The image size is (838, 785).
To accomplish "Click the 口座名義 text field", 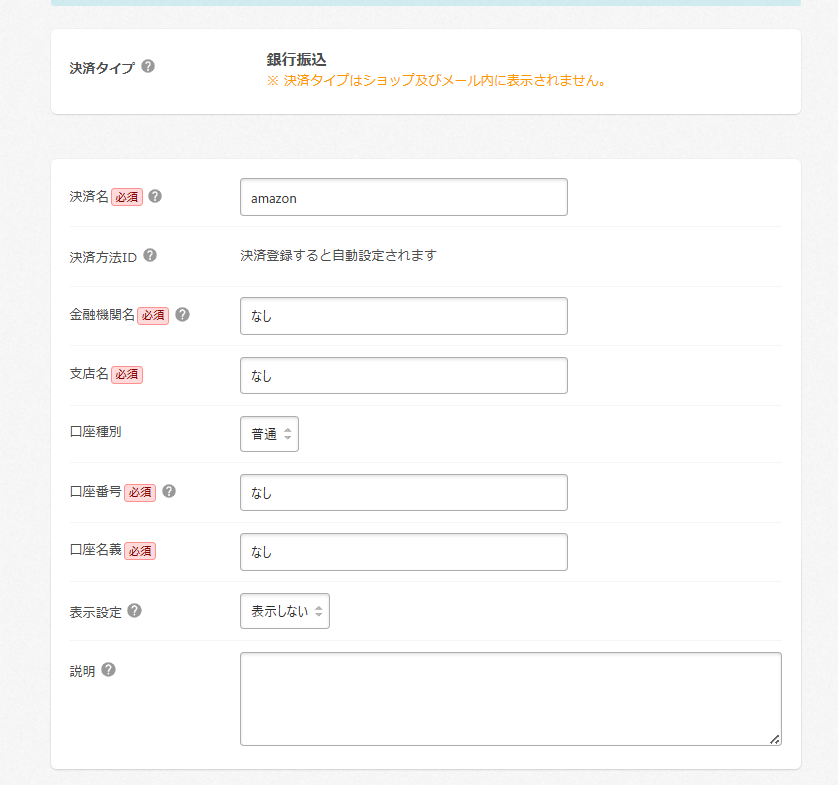I will [403, 552].
